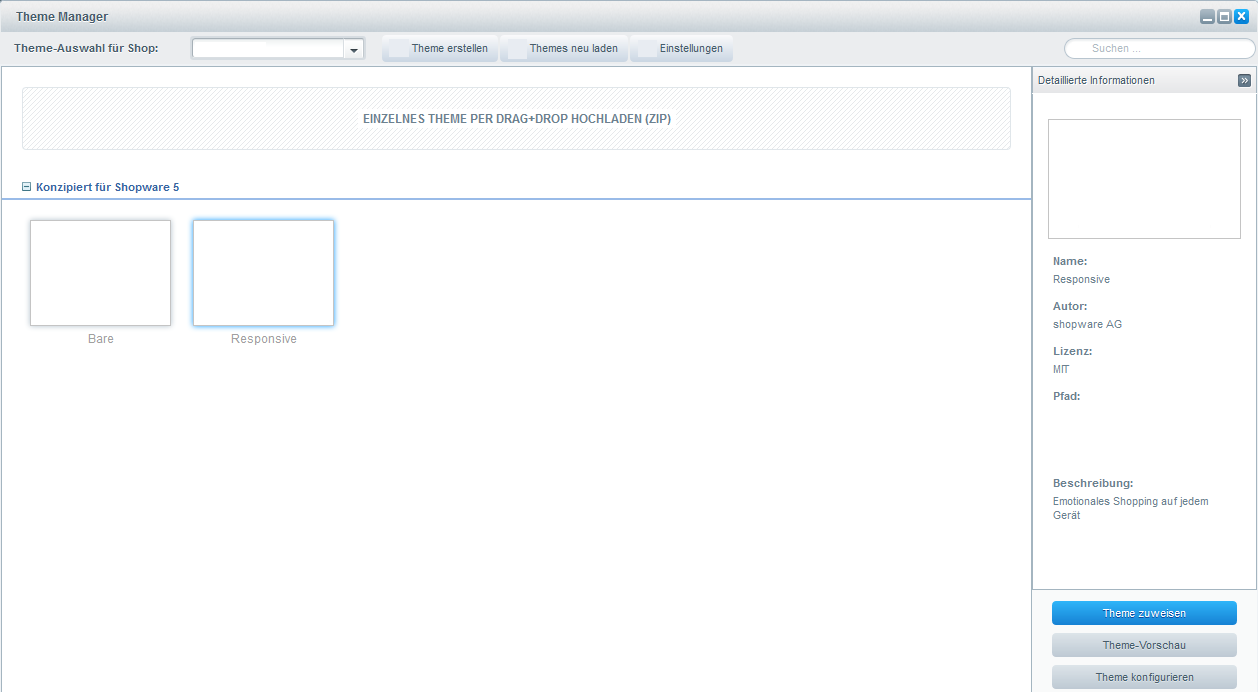Image resolution: width=1258 pixels, height=692 pixels.
Task: Minimize the Theme Manager window
Action: coord(1207,16)
